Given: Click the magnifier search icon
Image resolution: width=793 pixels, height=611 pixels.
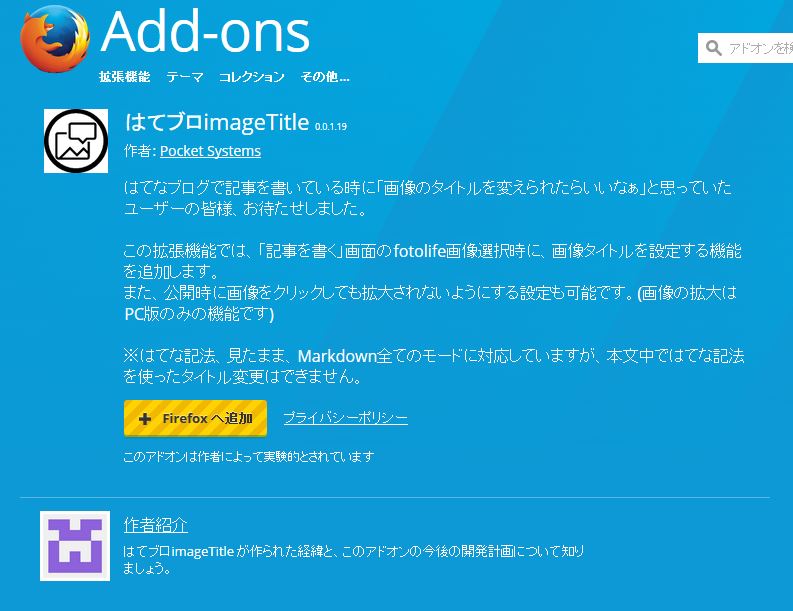Looking at the screenshot, I should click(x=713, y=48).
